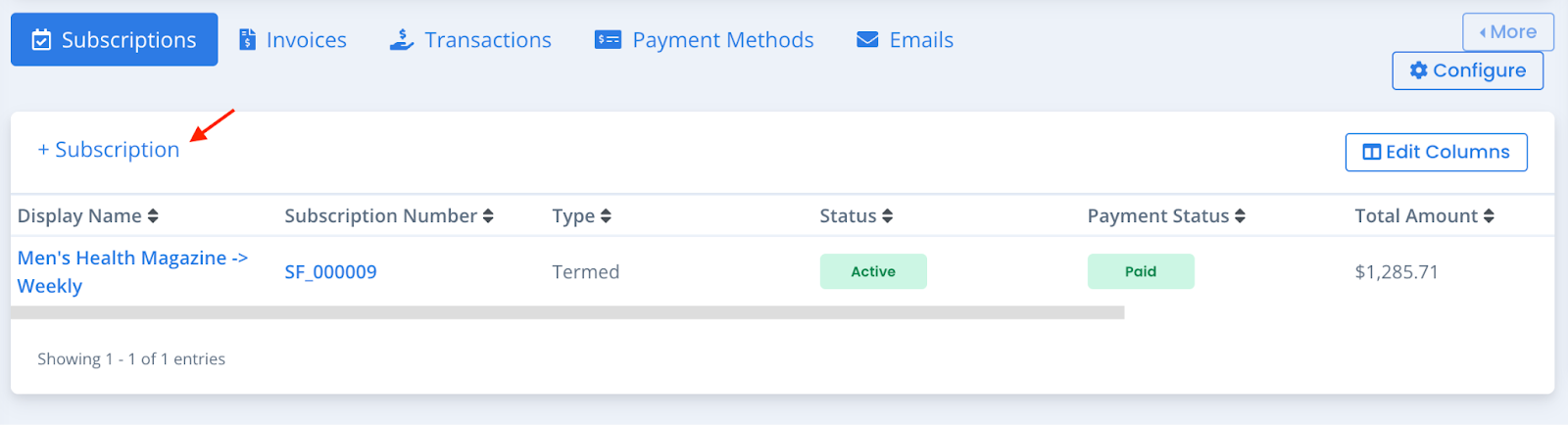Sort by Total Amount column

tap(1425, 215)
